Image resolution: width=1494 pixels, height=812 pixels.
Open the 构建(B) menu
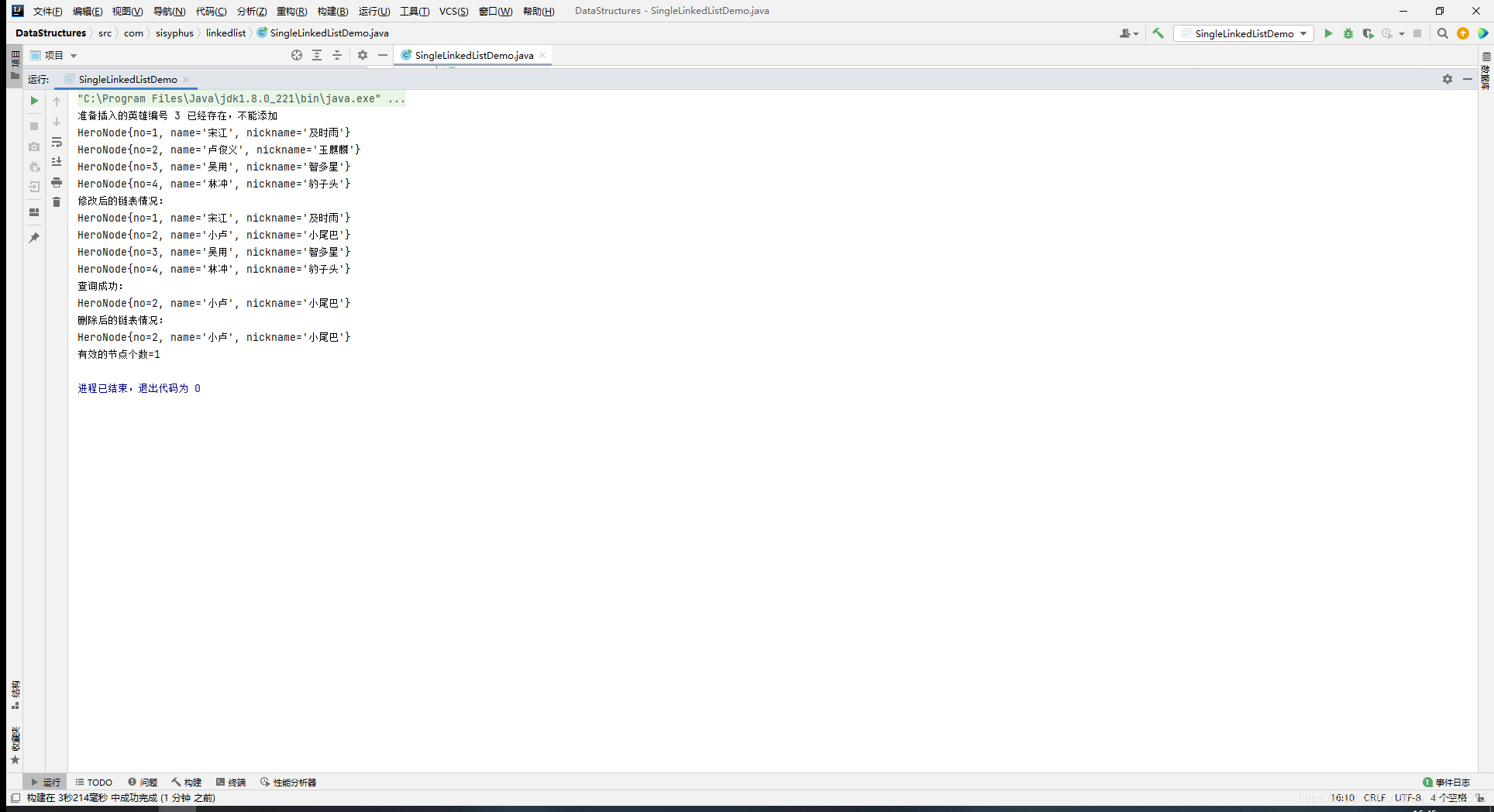[x=332, y=11]
